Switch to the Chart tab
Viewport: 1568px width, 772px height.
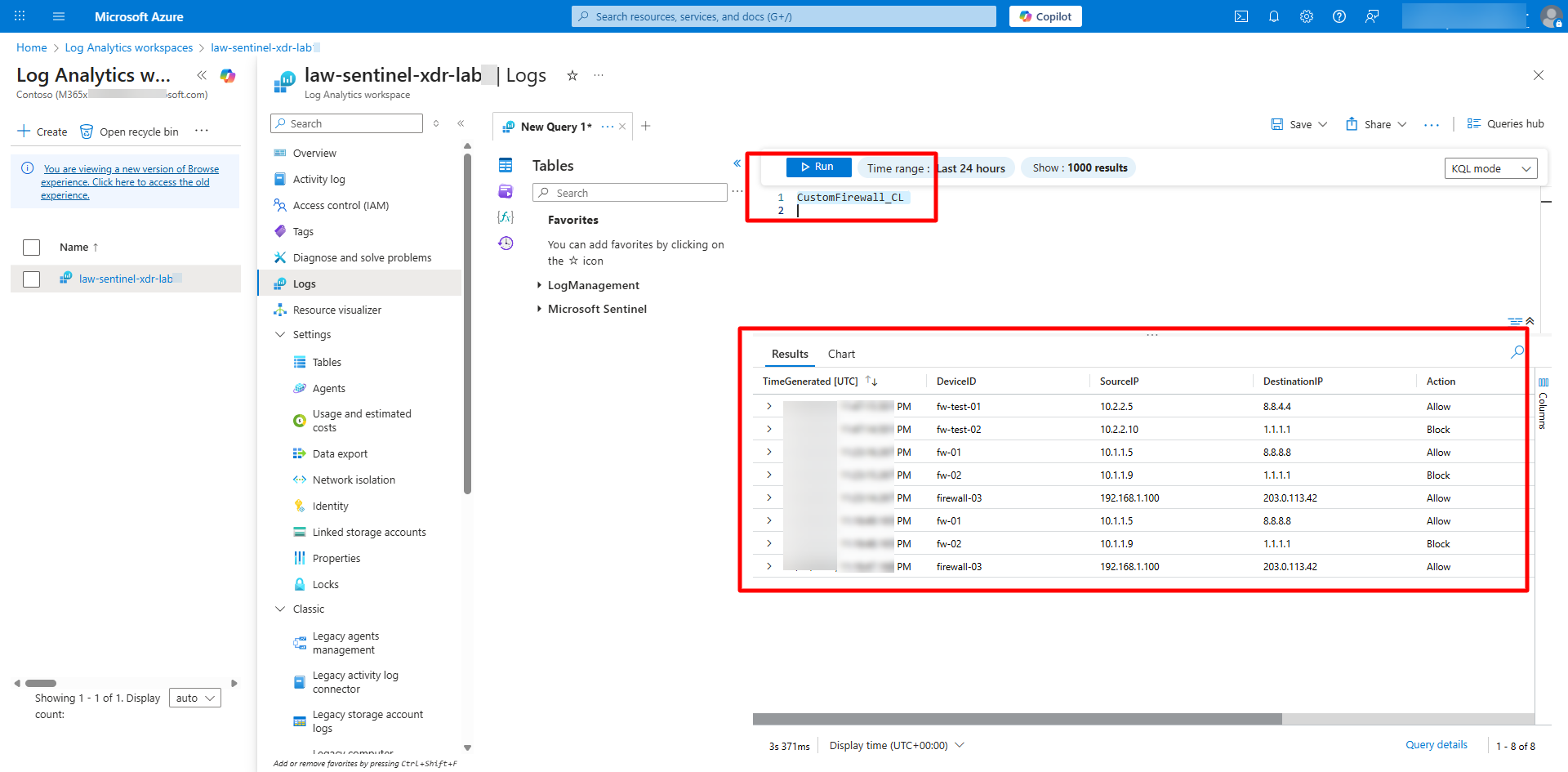tap(841, 354)
